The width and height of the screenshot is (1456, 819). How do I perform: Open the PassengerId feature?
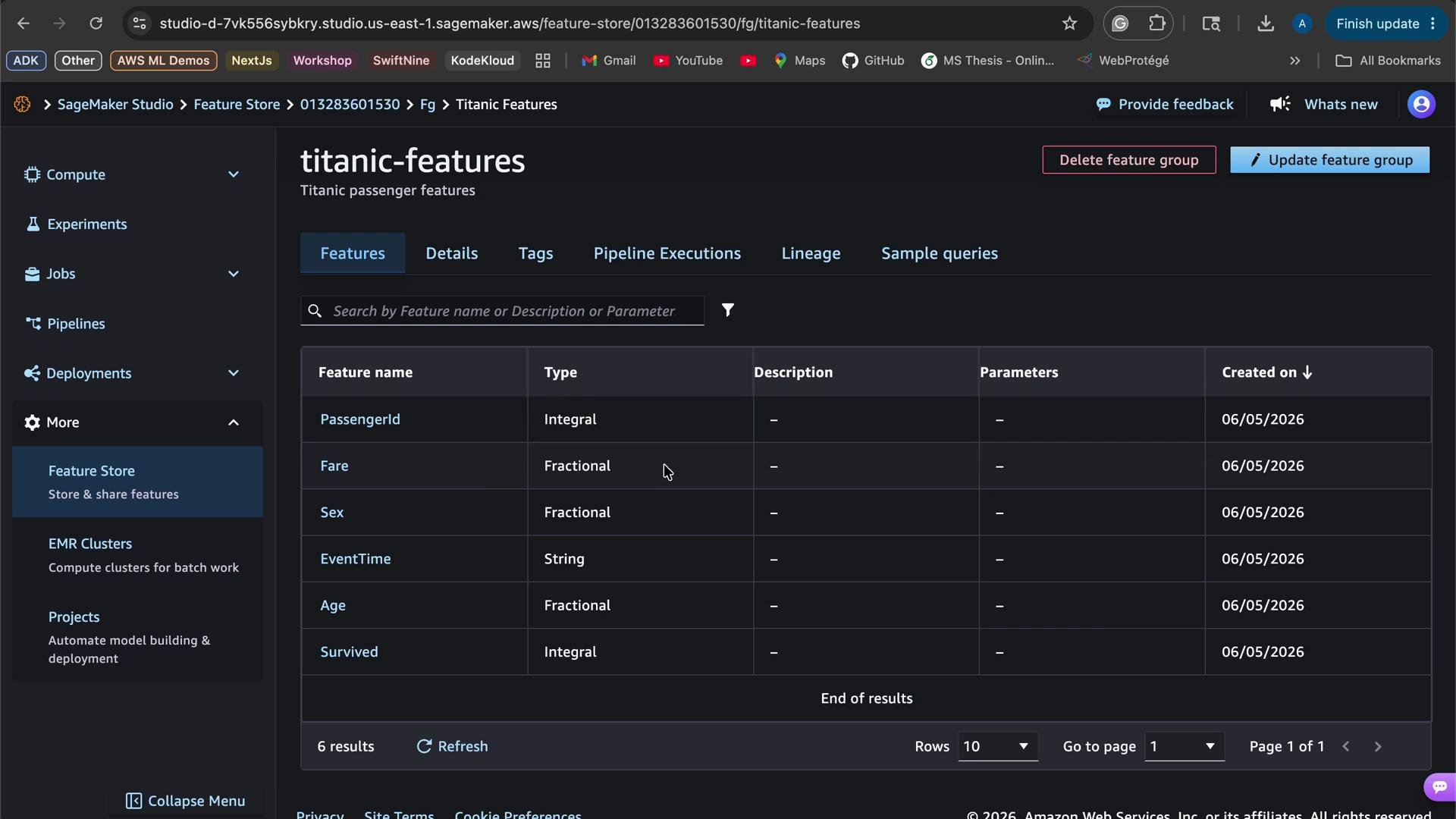359,419
